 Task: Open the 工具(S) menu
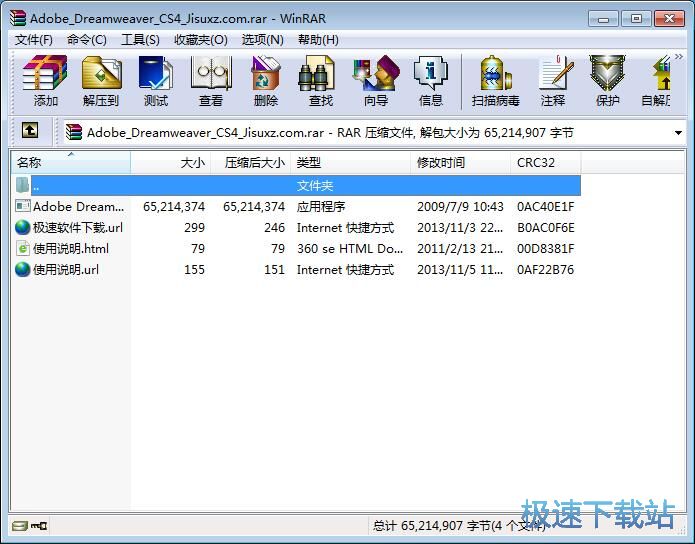[x=140, y=40]
